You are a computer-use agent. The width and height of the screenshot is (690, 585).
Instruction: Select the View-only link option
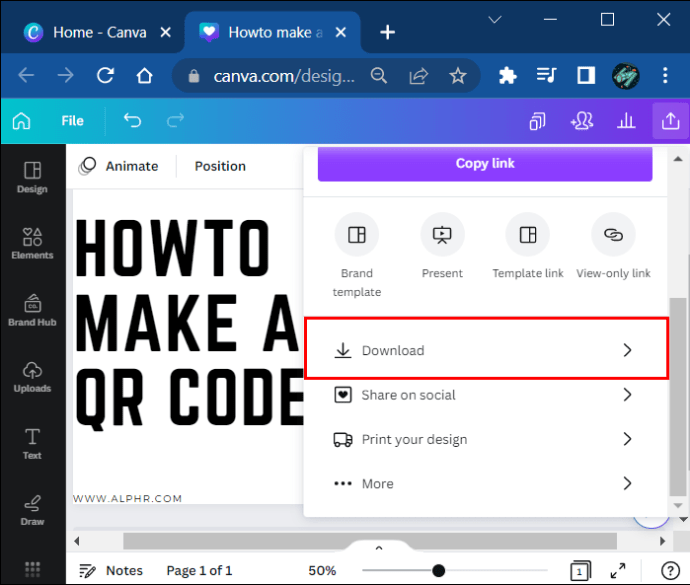pos(613,246)
